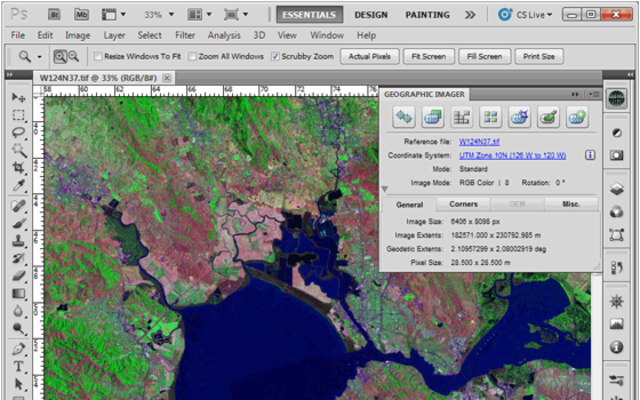This screenshot has height=400, width=640.
Task: Open coordinate system info icon
Action: [590, 155]
